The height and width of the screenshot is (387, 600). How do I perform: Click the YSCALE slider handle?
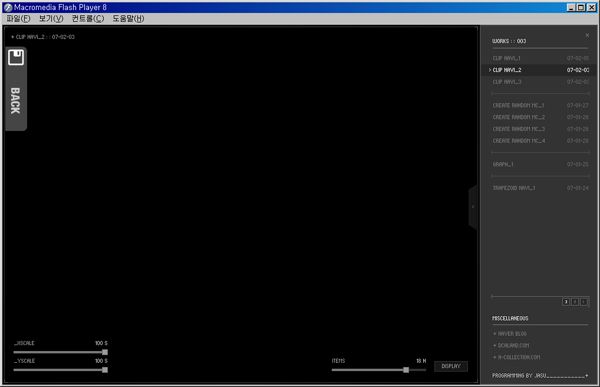(105, 370)
